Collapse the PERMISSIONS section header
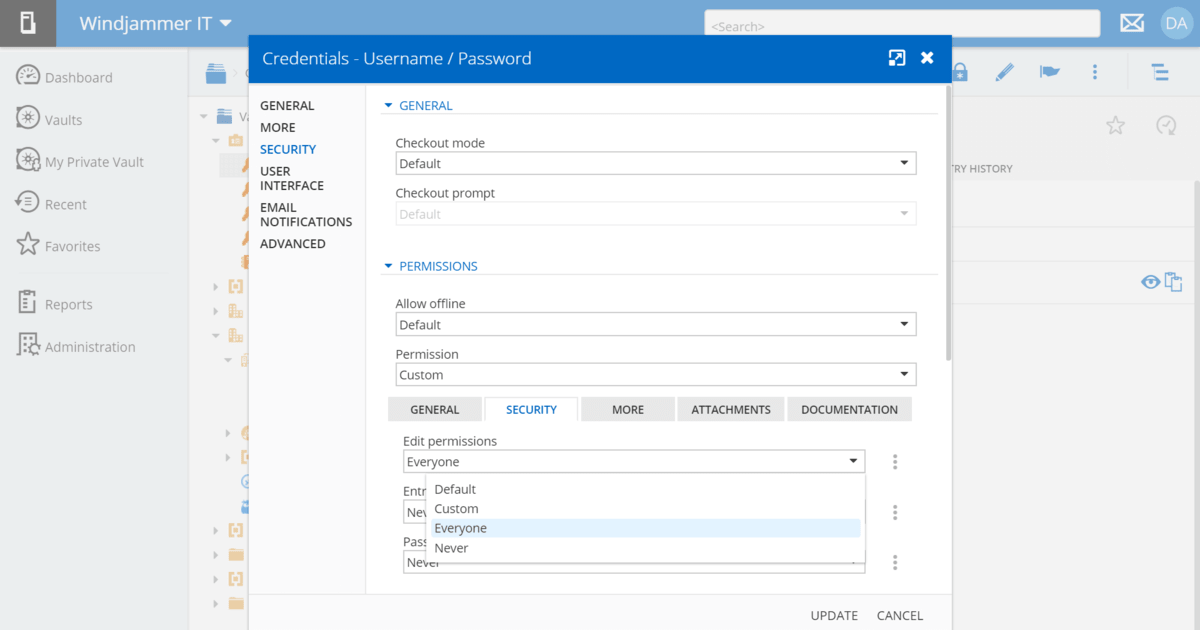Viewport: 1200px width, 630px height. (x=431, y=266)
